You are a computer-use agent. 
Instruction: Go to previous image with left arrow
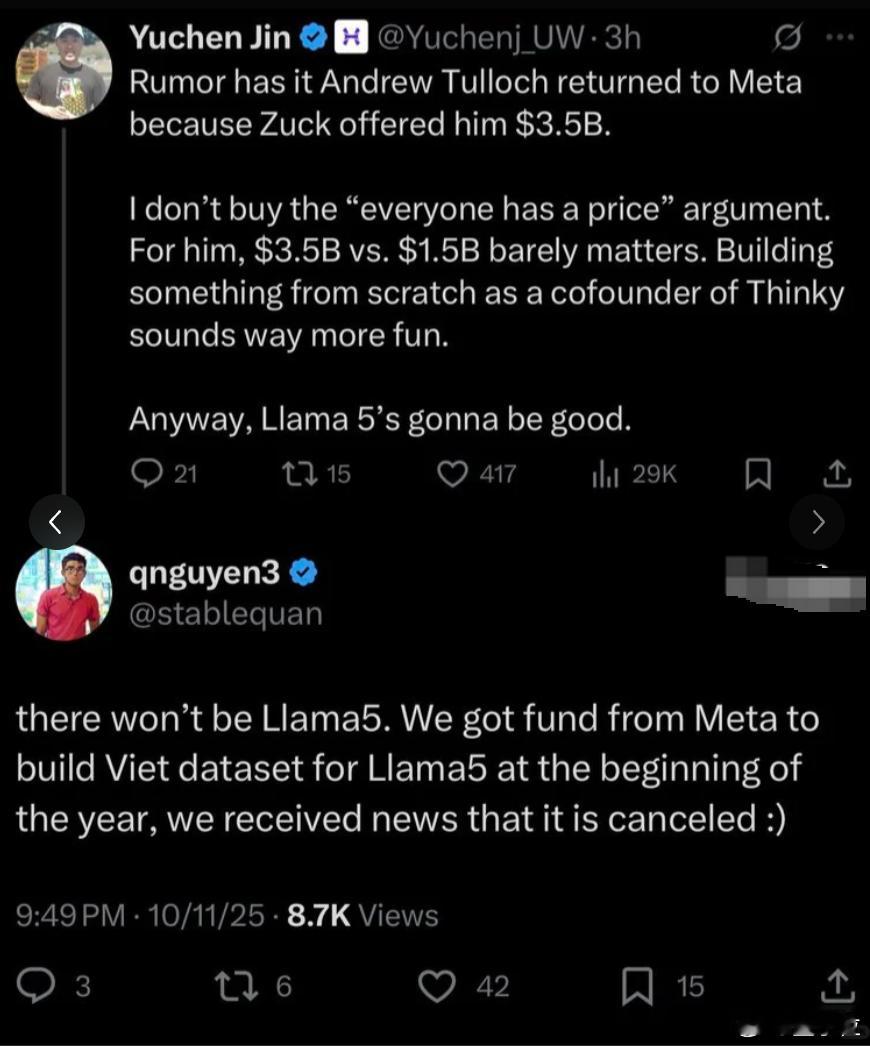tap(56, 521)
